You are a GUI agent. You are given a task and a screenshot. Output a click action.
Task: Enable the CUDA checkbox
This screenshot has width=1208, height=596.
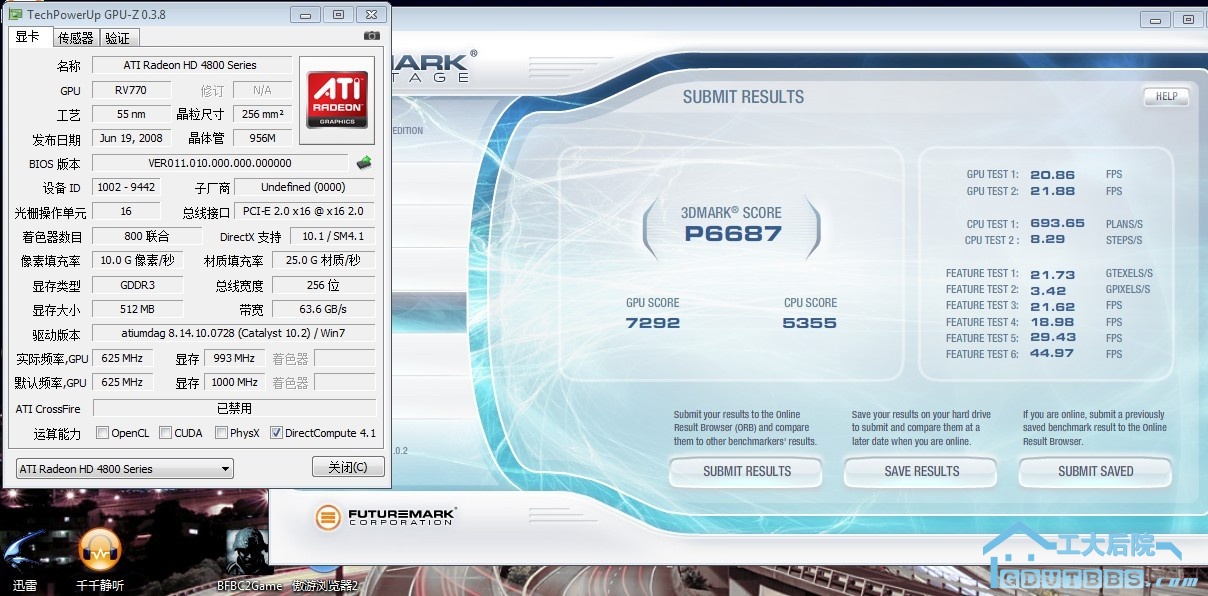pos(165,433)
